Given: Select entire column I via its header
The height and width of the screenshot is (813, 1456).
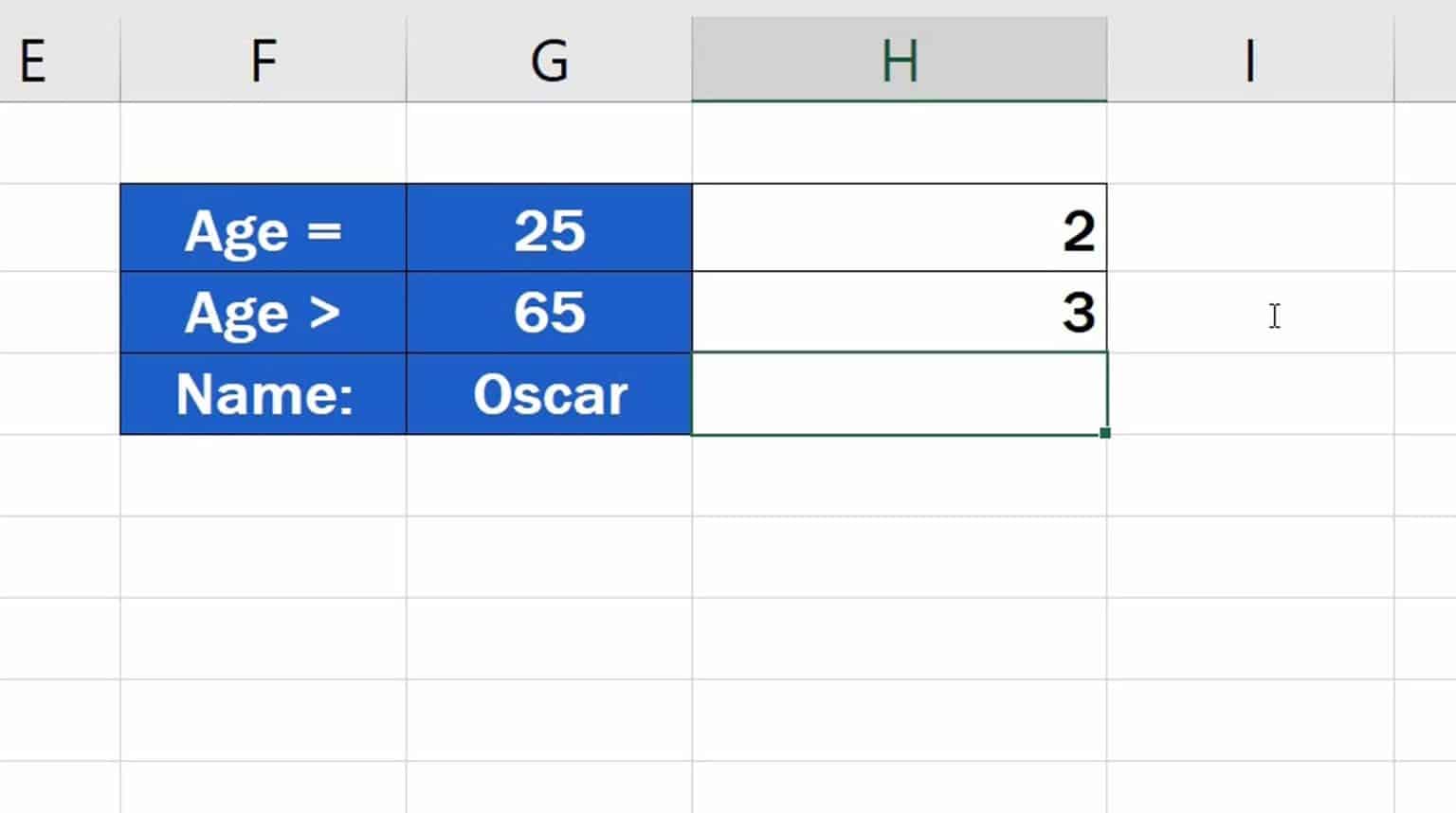Looking at the screenshot, I should pyautogui.click(x=1249, y=59).
